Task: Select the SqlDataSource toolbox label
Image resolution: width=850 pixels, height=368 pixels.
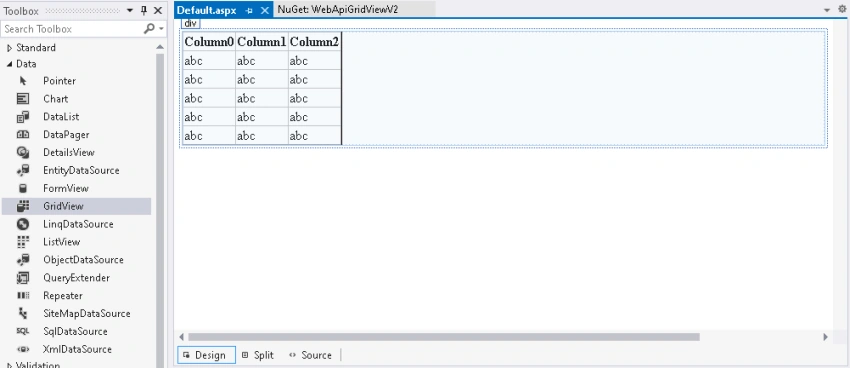Action: coord(75,331)
